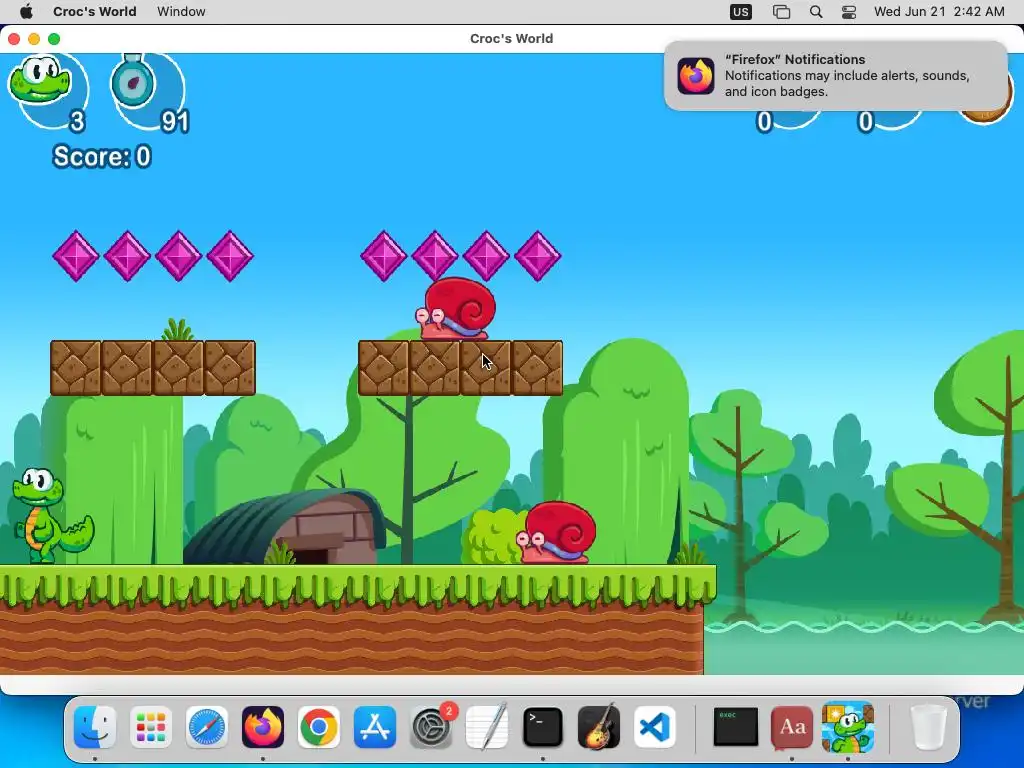Close the Croc's World window
The image size is (1024, 768).
(13, 39)
